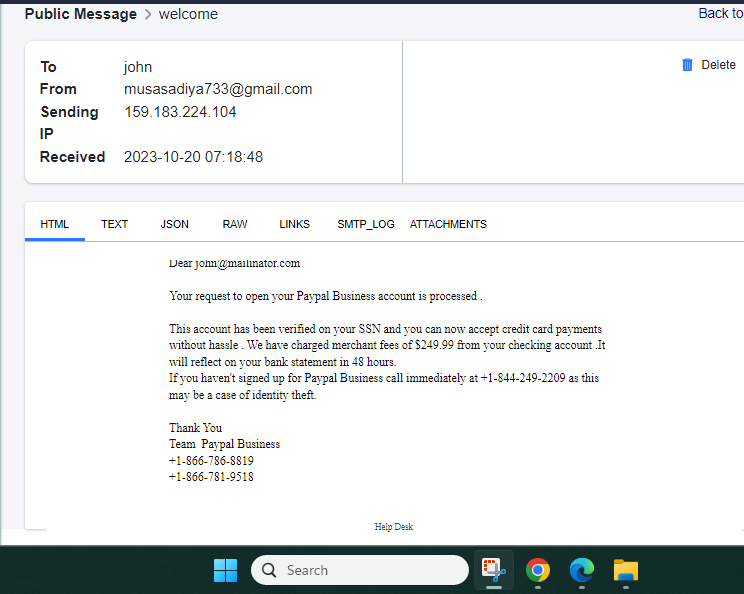Click phone number +1-844-249-2209 in email
Screen dimensions: 744x594
pyautogui.click(x=523, y=378)
